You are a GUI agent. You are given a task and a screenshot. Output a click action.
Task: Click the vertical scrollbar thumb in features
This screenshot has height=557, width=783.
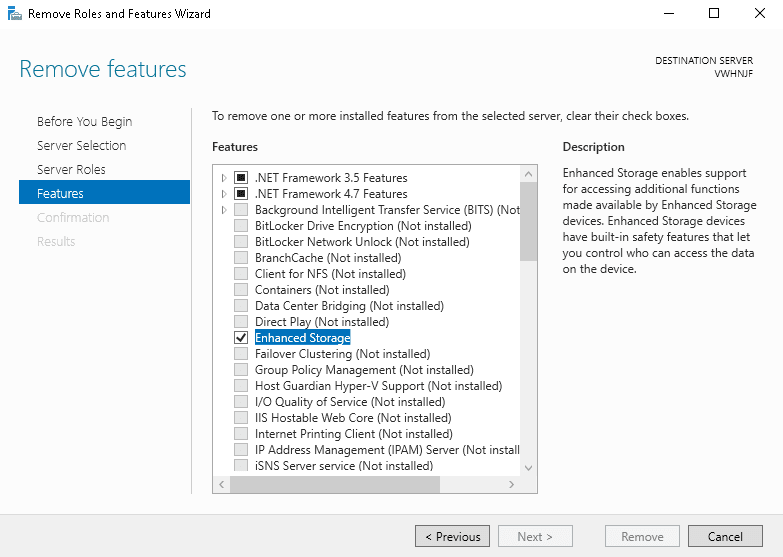click(x=528, y=221)
